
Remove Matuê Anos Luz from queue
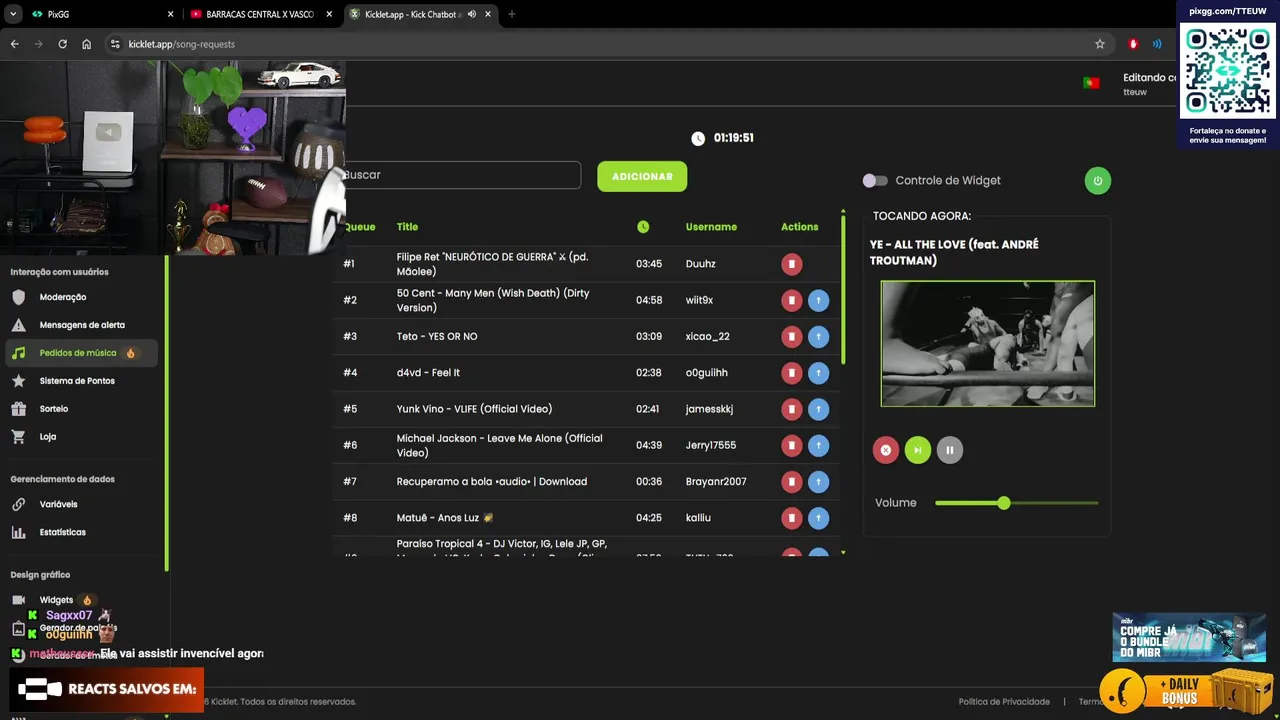point(791,518)
